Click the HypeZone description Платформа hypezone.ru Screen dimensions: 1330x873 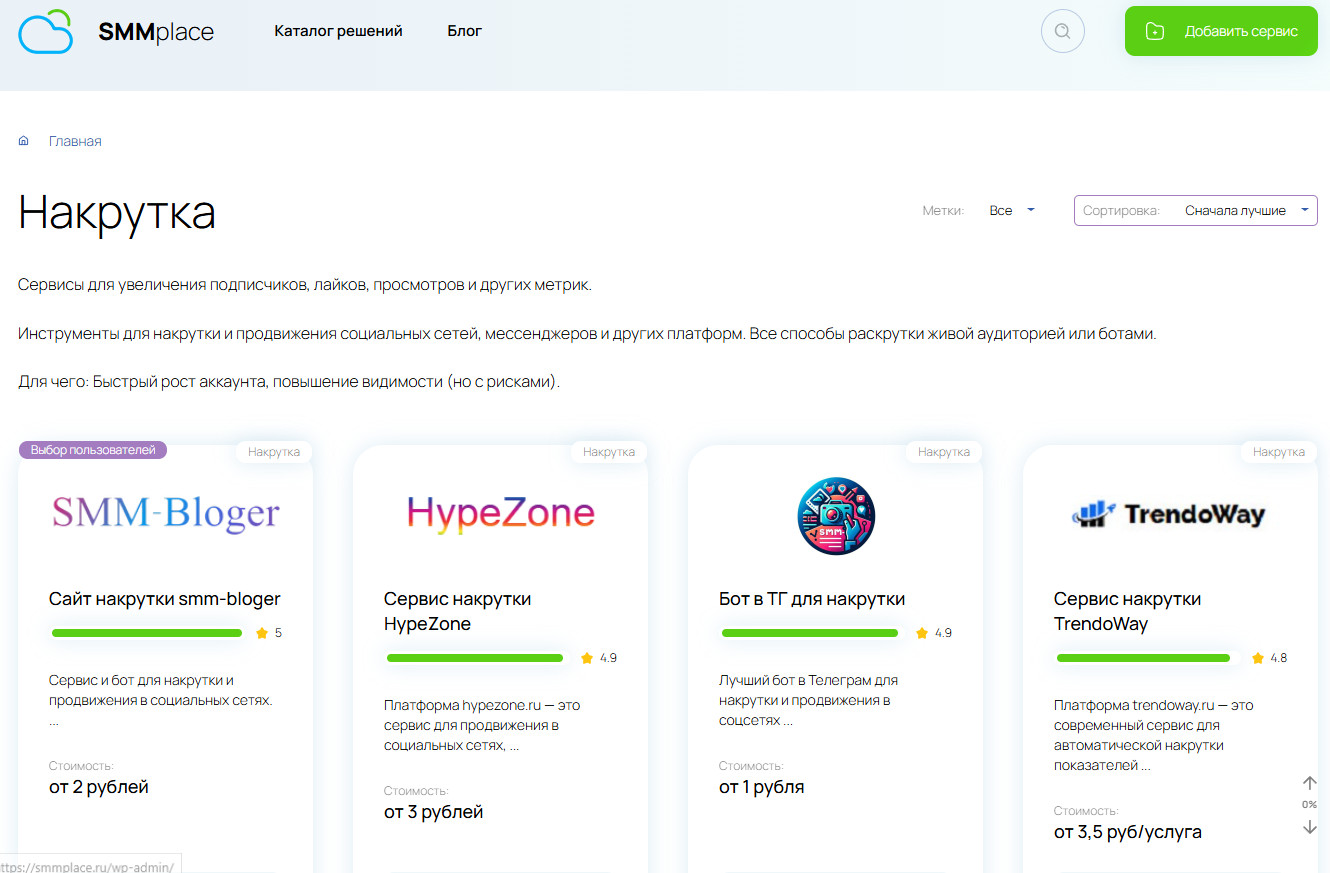pos(482,725)
